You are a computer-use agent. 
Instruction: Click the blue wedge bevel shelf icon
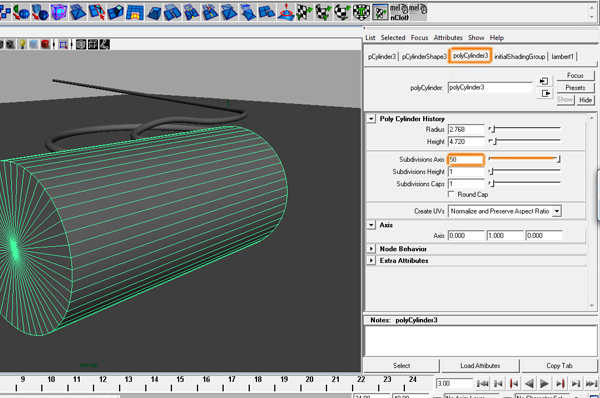tap(153, 13)
